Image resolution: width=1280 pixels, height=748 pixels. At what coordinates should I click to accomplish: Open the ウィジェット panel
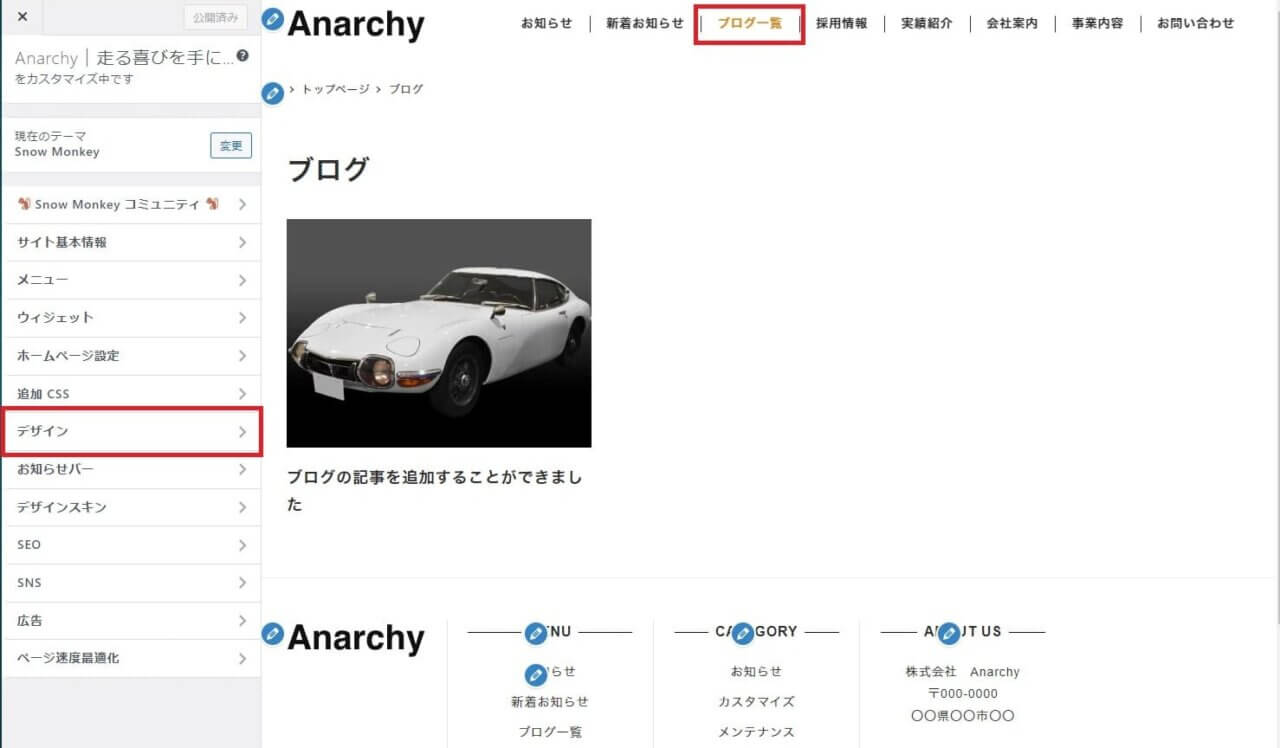pos(131,318)
